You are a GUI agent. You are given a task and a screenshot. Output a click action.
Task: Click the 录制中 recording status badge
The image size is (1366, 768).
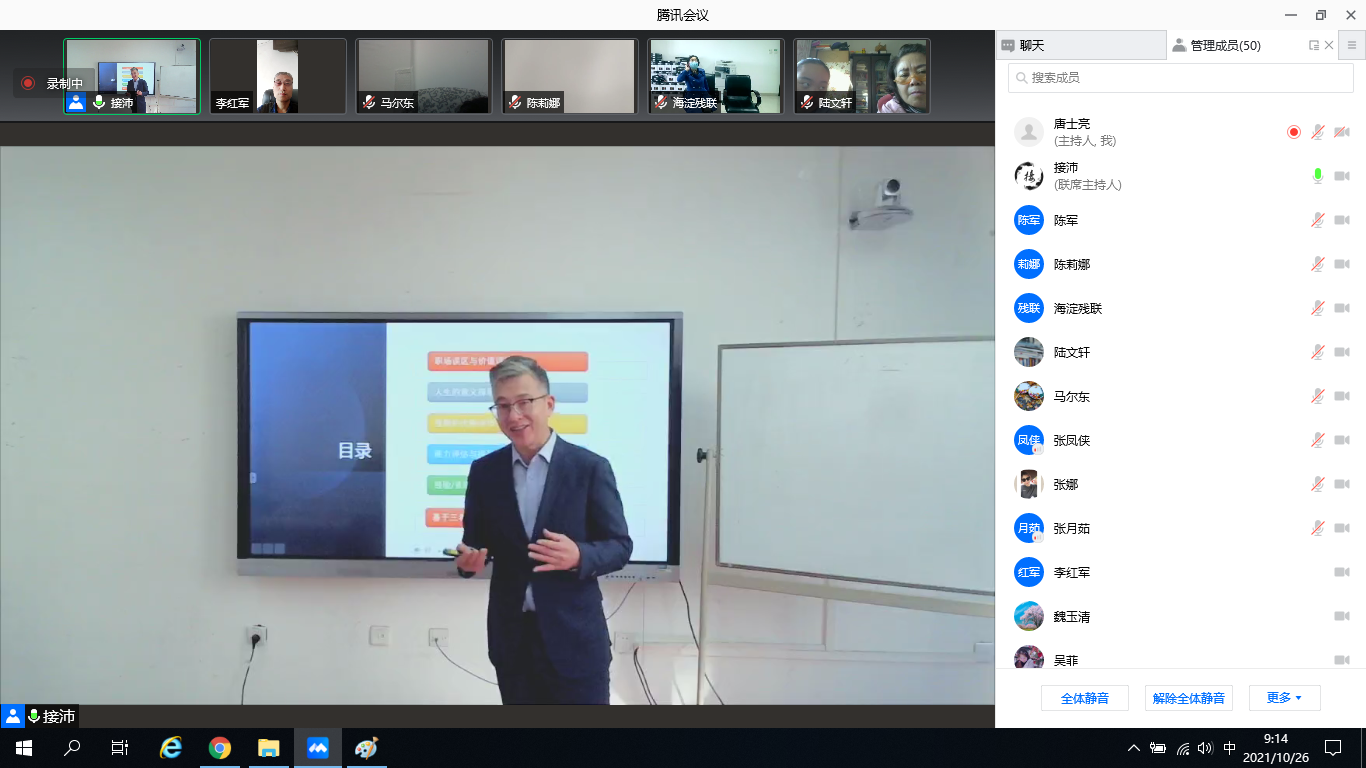tap(54, 83)
